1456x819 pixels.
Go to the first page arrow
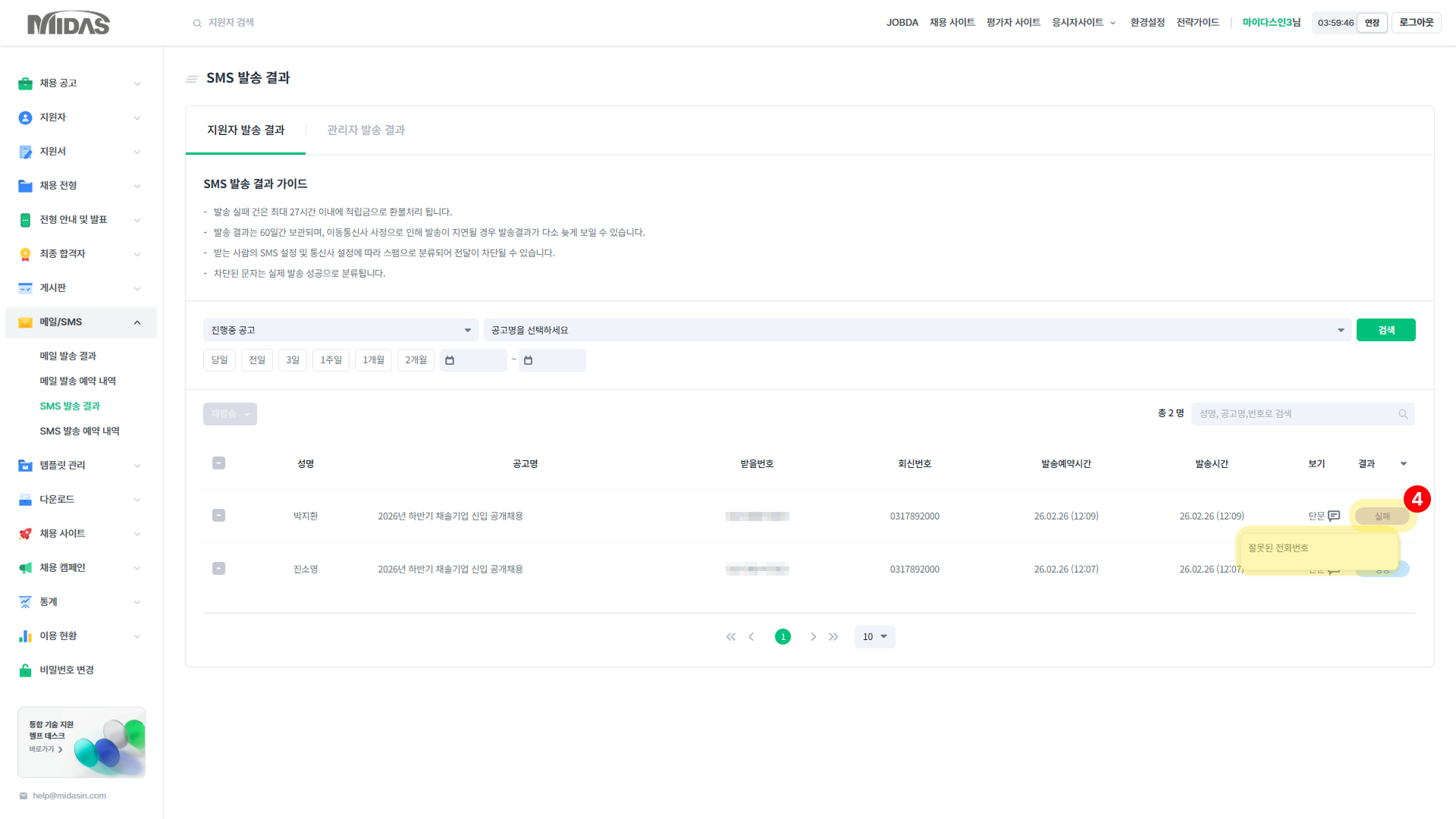click(730, 637)
